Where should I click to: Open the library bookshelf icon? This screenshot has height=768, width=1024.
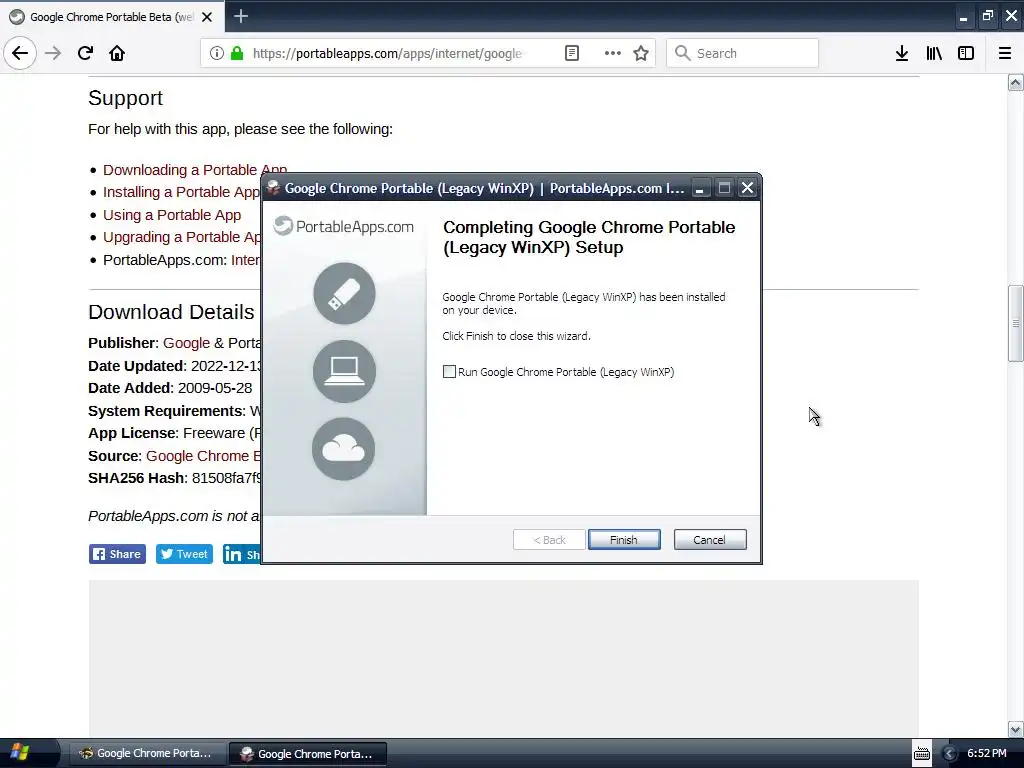click(x=934, y=53)
